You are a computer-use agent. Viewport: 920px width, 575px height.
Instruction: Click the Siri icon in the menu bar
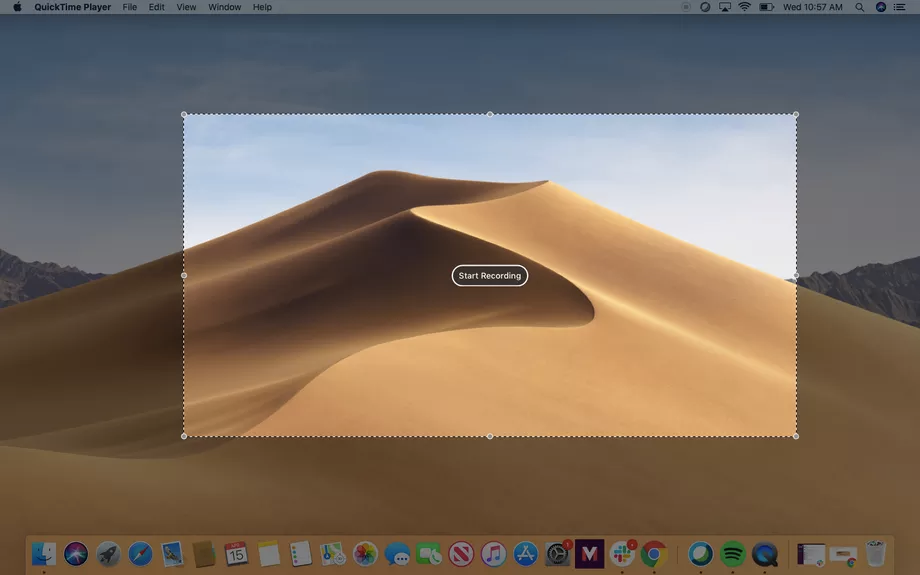tap(881, 7)
